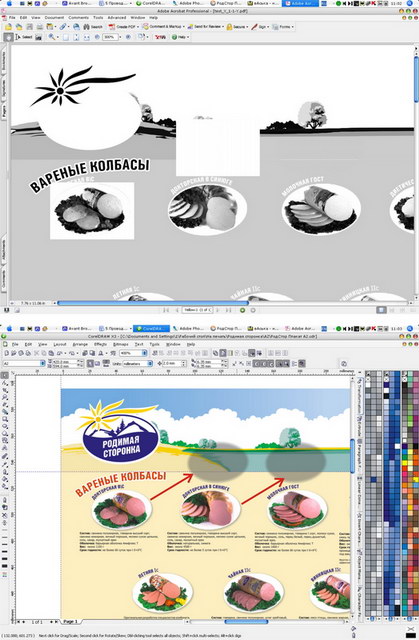Open CorelDRAW's Layout menu

click(x=60, y=344)
